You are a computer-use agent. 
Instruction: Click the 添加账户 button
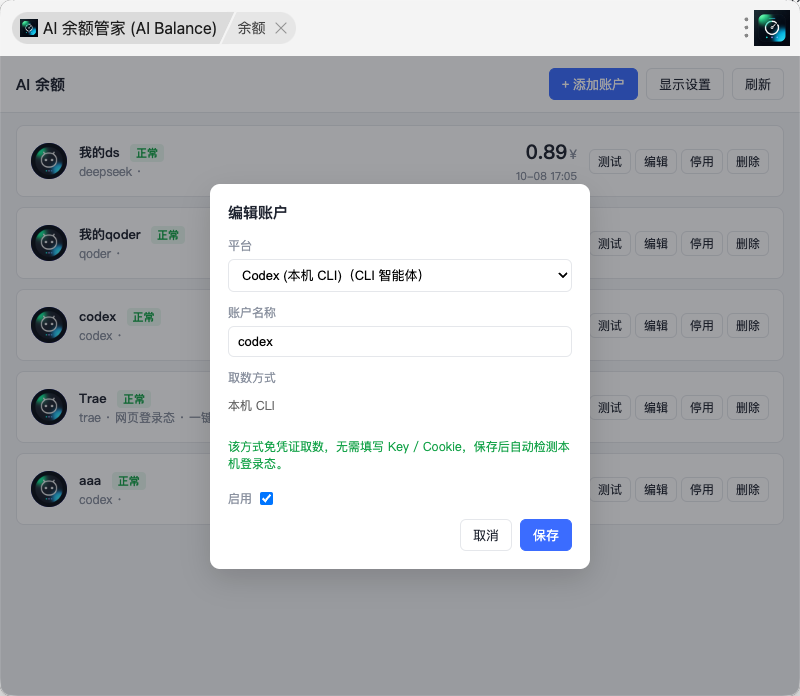click(x=593, y=84)
